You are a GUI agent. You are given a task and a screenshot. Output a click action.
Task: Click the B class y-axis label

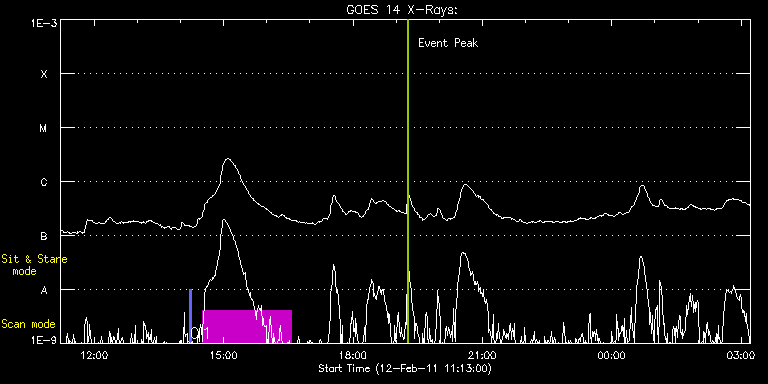click(44, 236)
